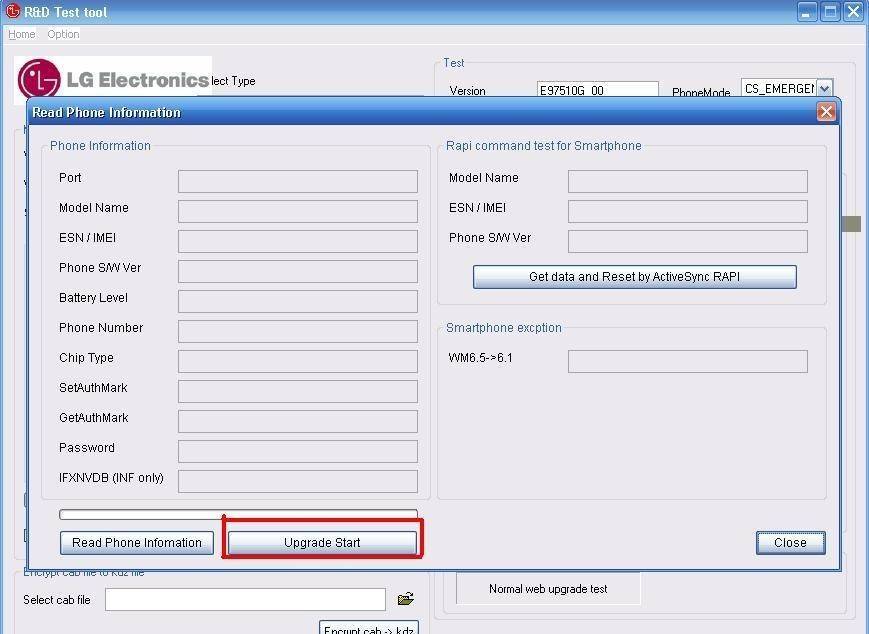Click the GetAuthMark field
The height and width of the screenshot is (634, 869).
[x=298, y=421]
